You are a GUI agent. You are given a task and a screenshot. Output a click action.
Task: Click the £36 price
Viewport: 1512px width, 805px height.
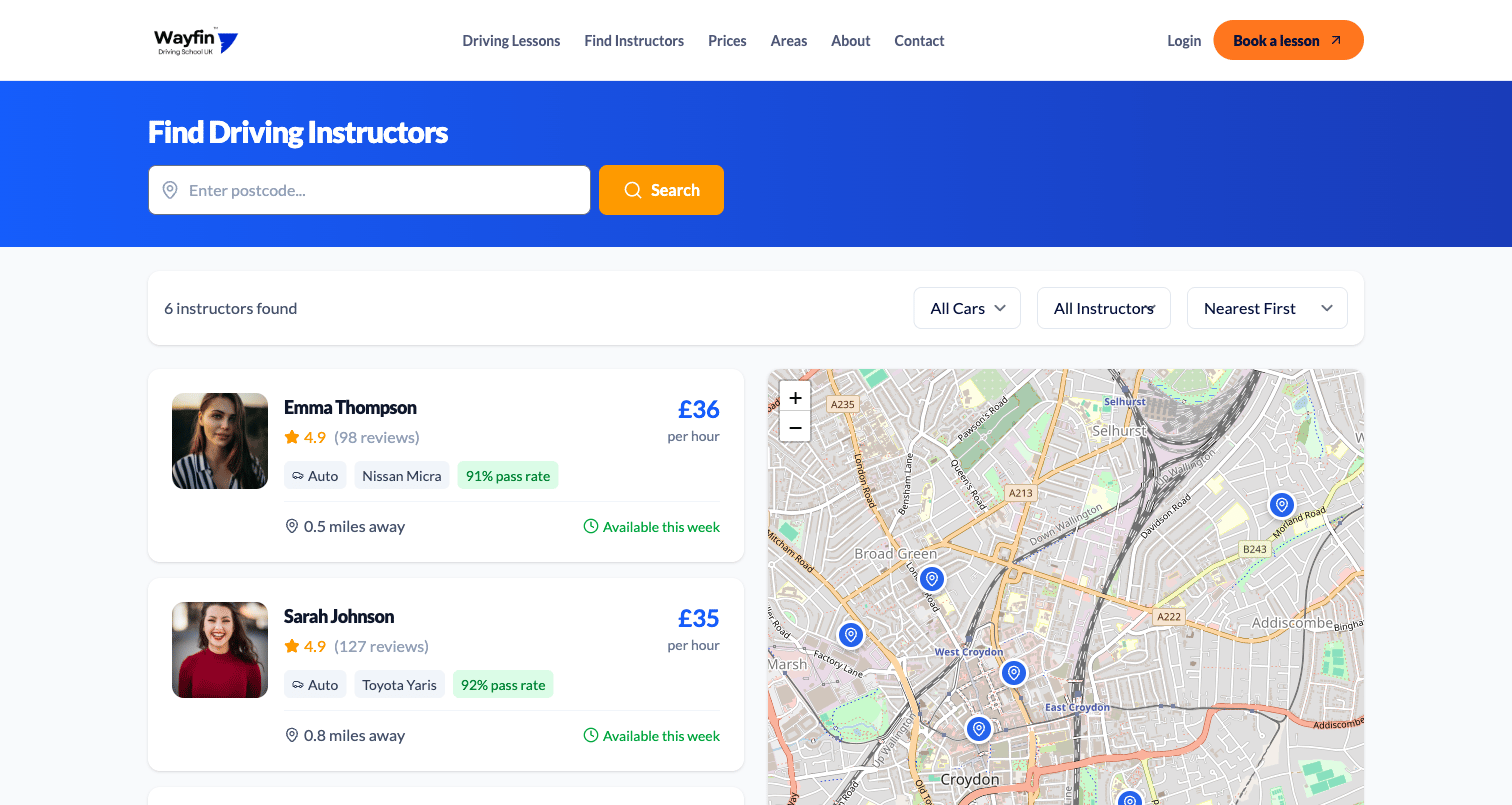699,409
